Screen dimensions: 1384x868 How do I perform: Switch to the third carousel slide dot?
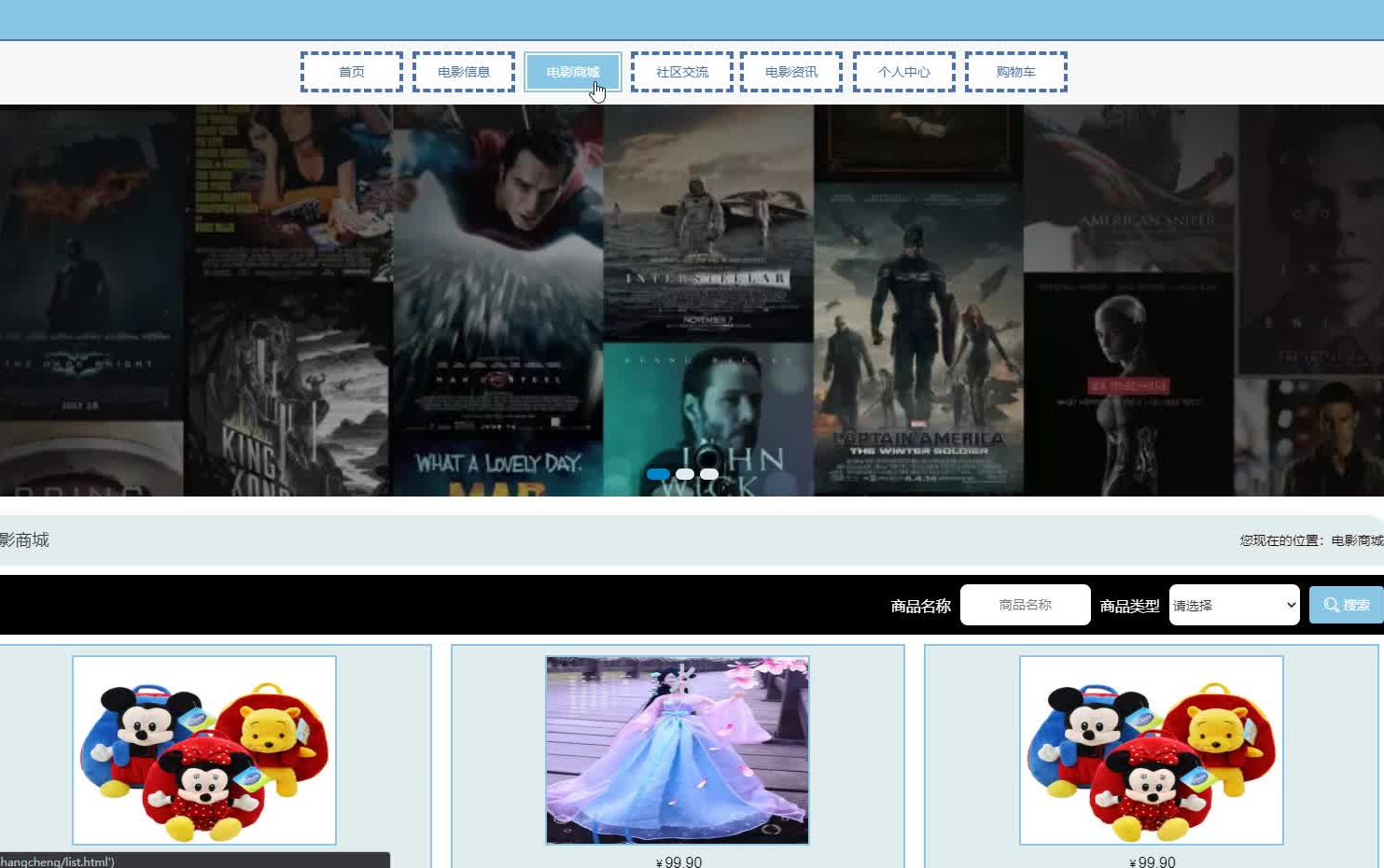709,474
